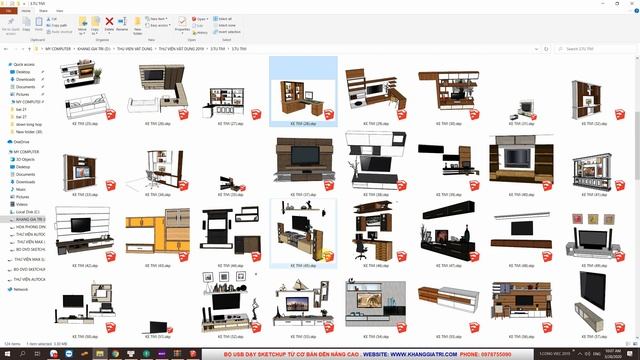Open recent locations dropdown arrow
Image resolution: width=640 pixels, height=360 pixels.
[x=23, y=49]
